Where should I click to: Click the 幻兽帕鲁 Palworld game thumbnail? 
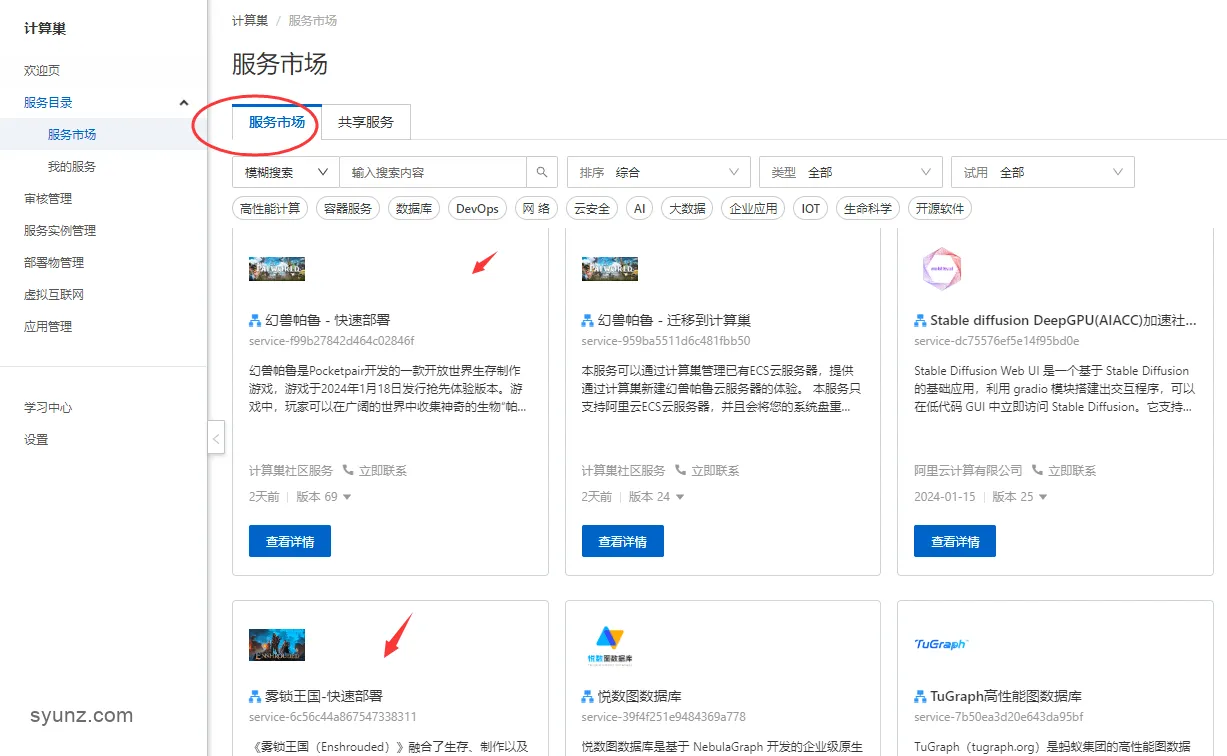pos(276,268)
